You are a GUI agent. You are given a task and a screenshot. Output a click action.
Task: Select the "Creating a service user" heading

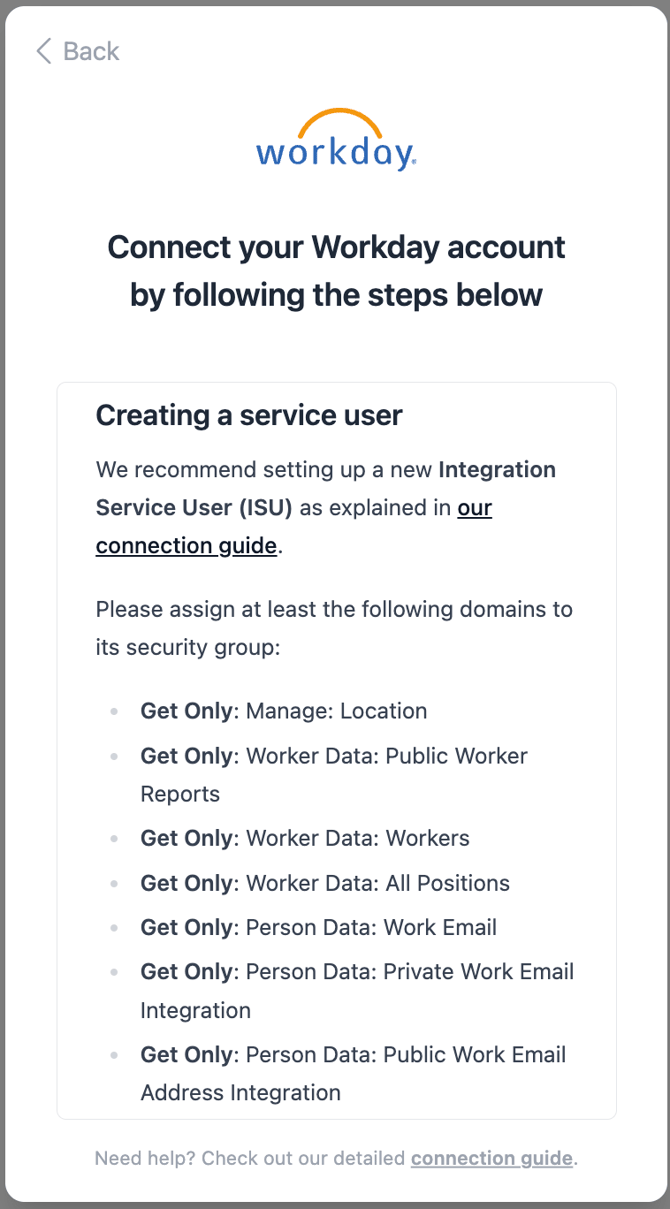249,415
